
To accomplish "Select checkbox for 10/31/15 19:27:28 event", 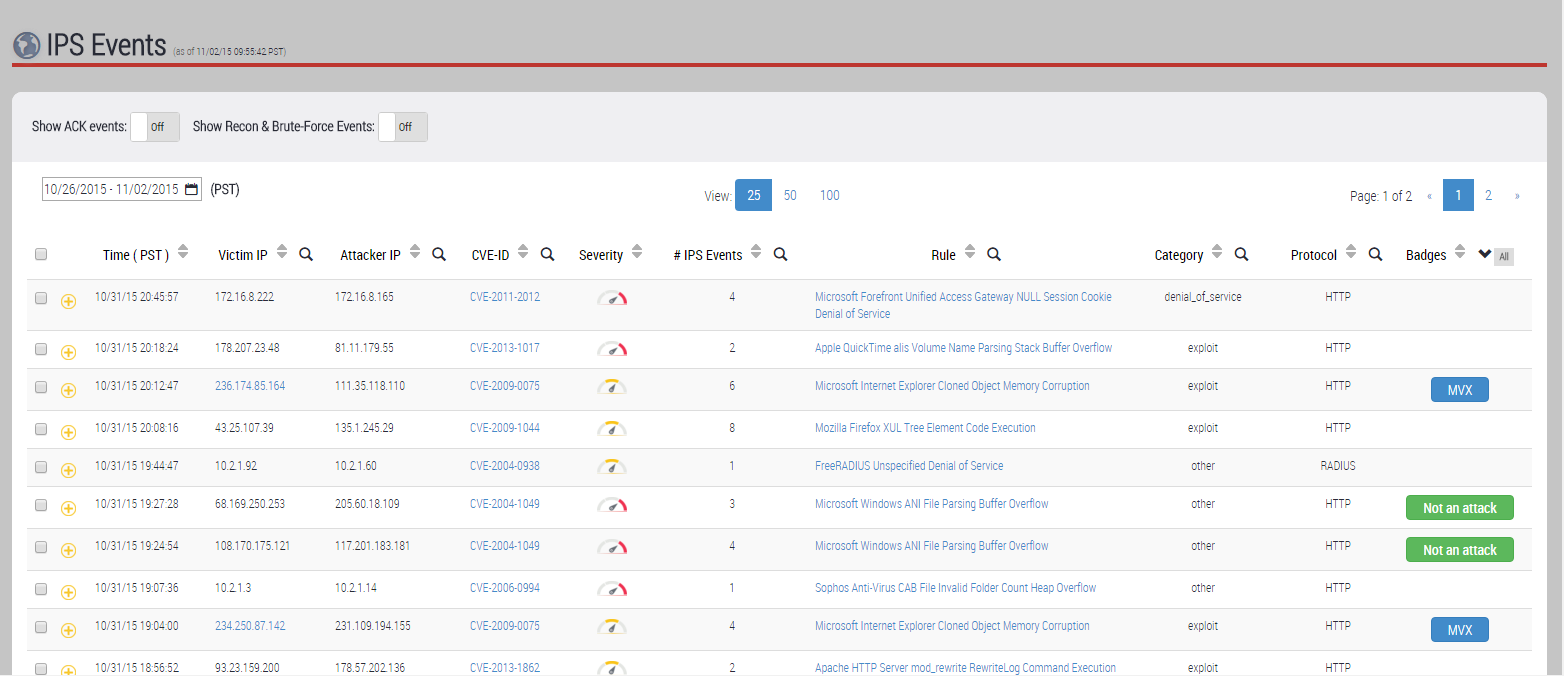I will (41, 505).
